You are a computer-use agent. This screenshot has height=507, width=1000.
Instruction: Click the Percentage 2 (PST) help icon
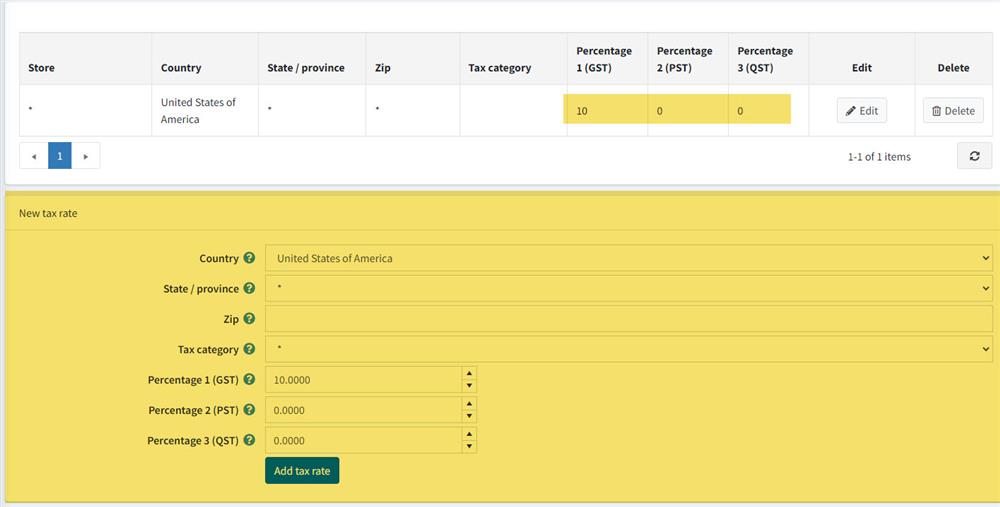(x=249, y=409)
